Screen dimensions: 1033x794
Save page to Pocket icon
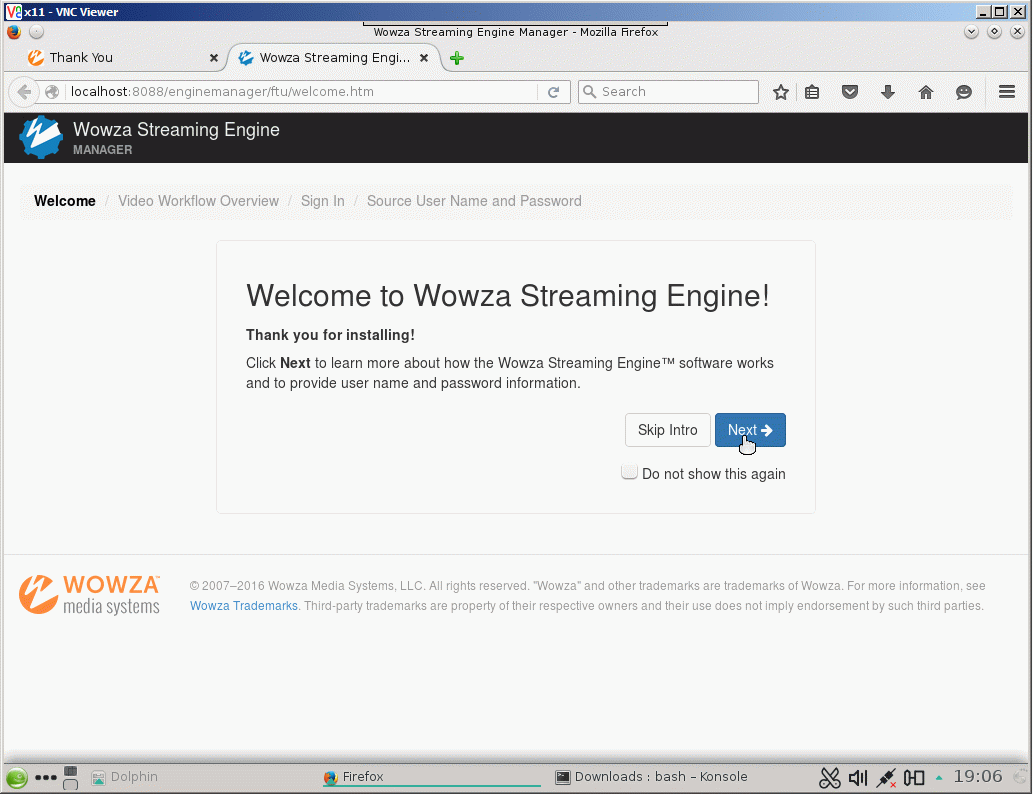pyautogui.click(x=850, y=92)
